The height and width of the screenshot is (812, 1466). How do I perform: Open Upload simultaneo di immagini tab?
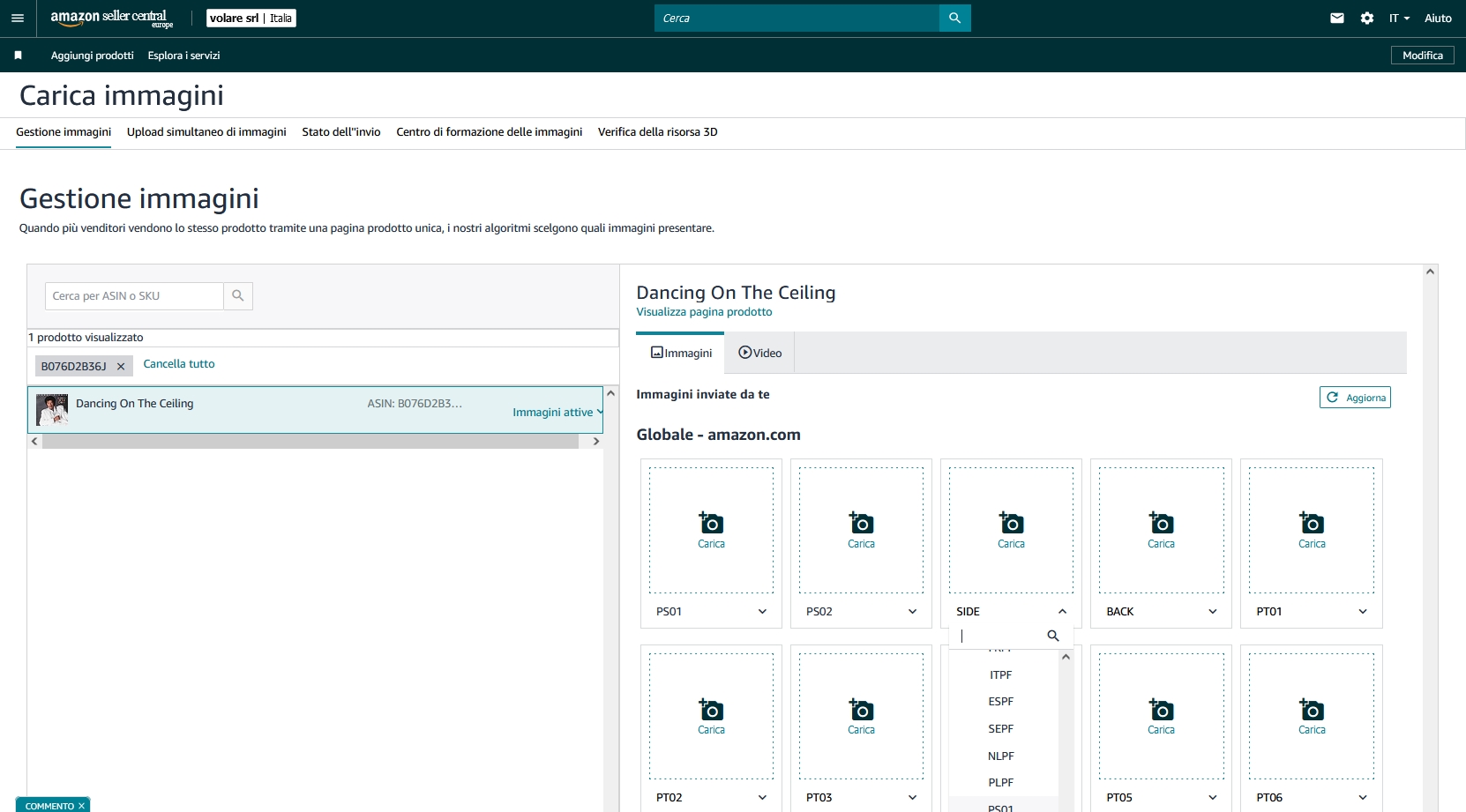click(x=206, y=132)
